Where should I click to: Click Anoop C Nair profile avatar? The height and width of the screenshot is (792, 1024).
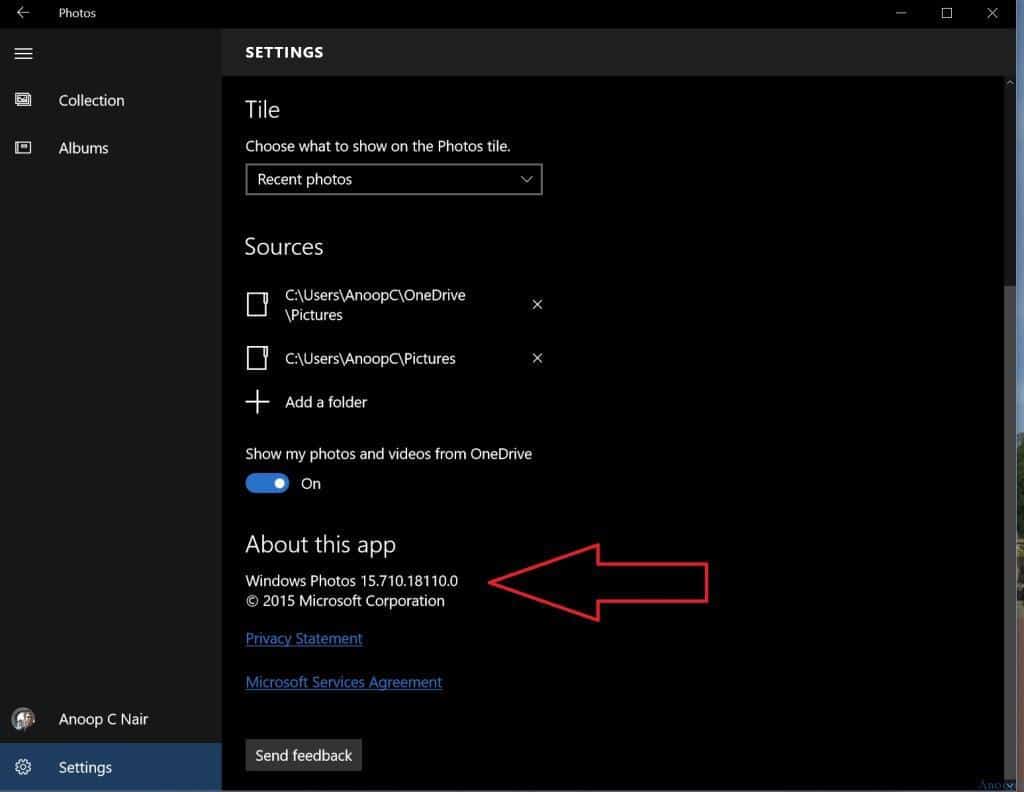23,719
